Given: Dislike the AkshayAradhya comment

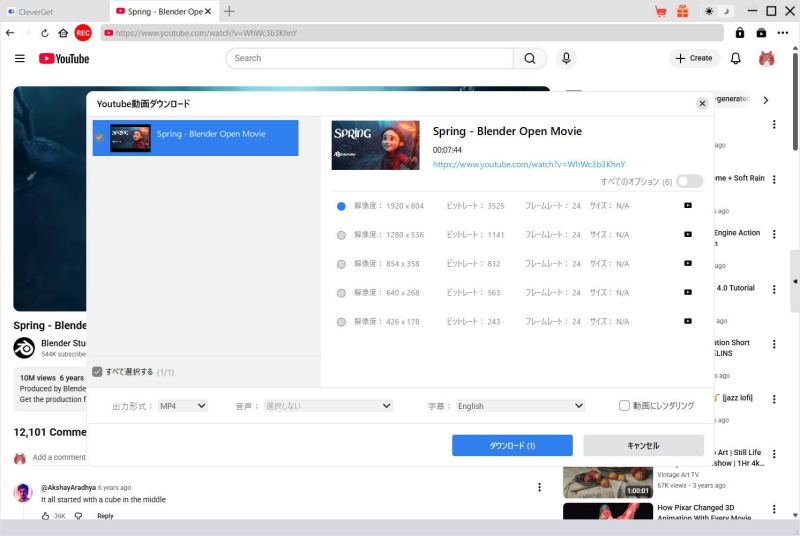Looking at the screenshot, I should [78, 516].
